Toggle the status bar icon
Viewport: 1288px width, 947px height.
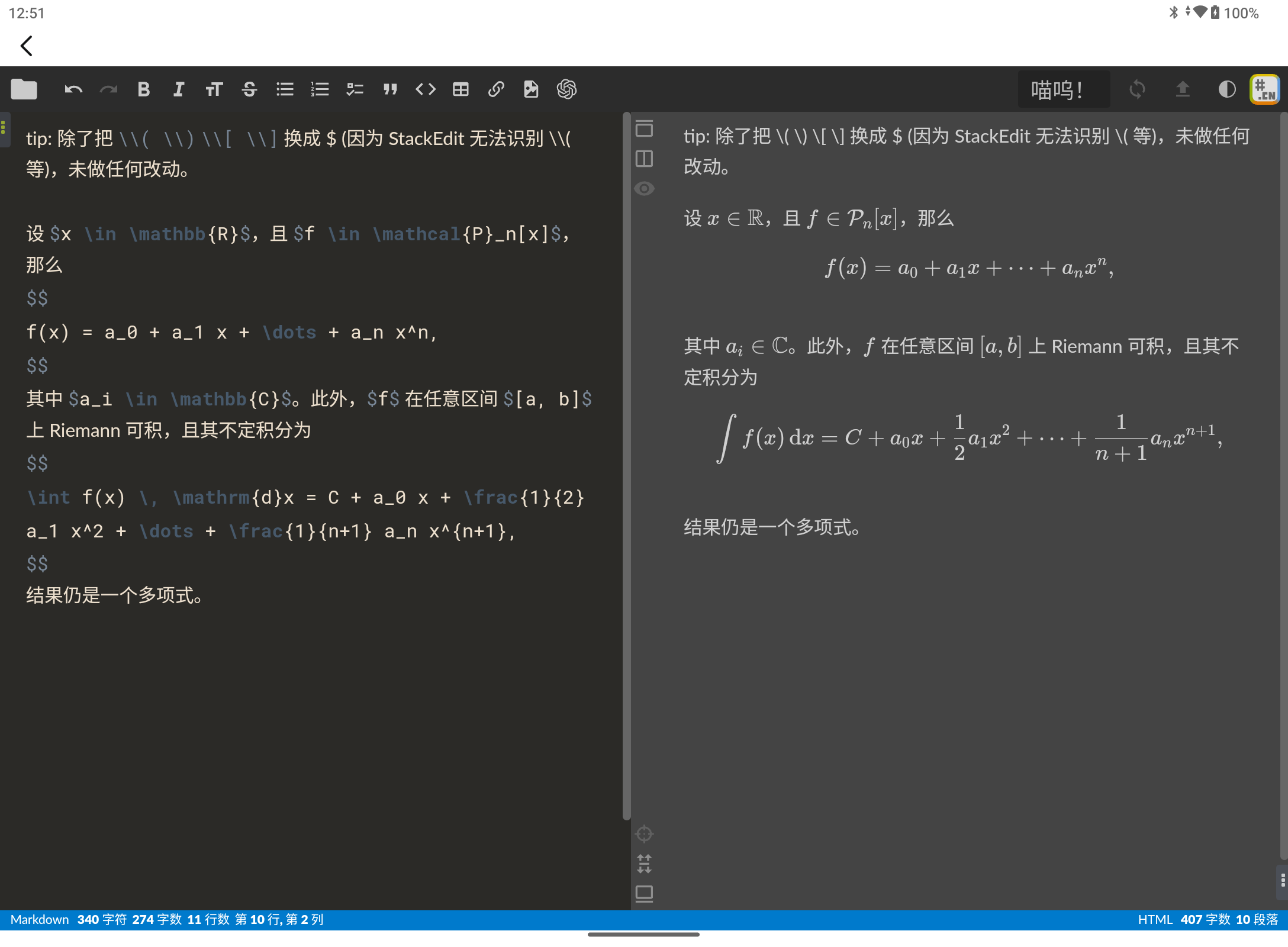(x=644, y=894)
